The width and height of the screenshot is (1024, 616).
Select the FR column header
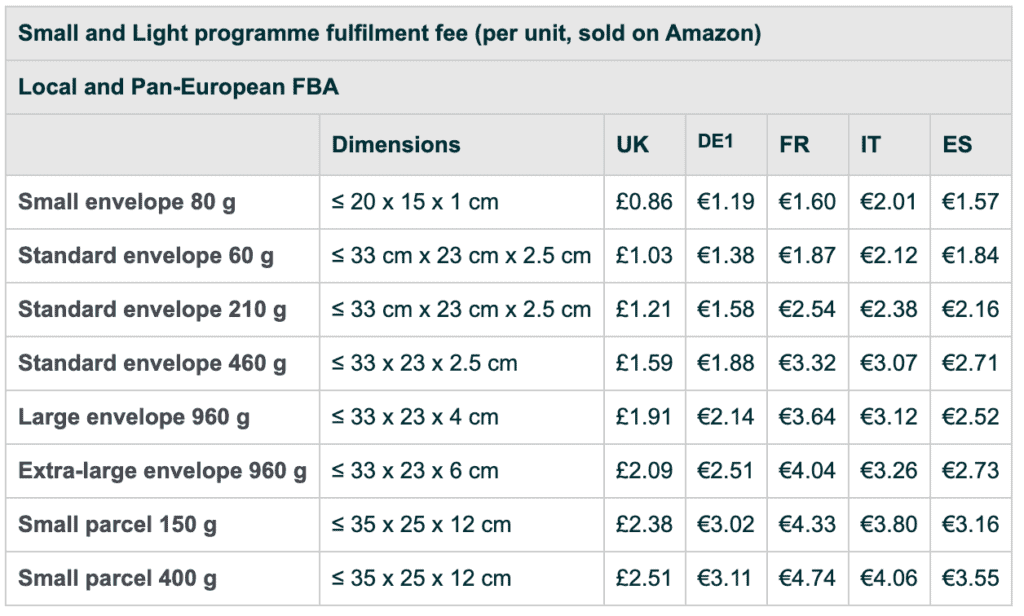tap(794, 144)
